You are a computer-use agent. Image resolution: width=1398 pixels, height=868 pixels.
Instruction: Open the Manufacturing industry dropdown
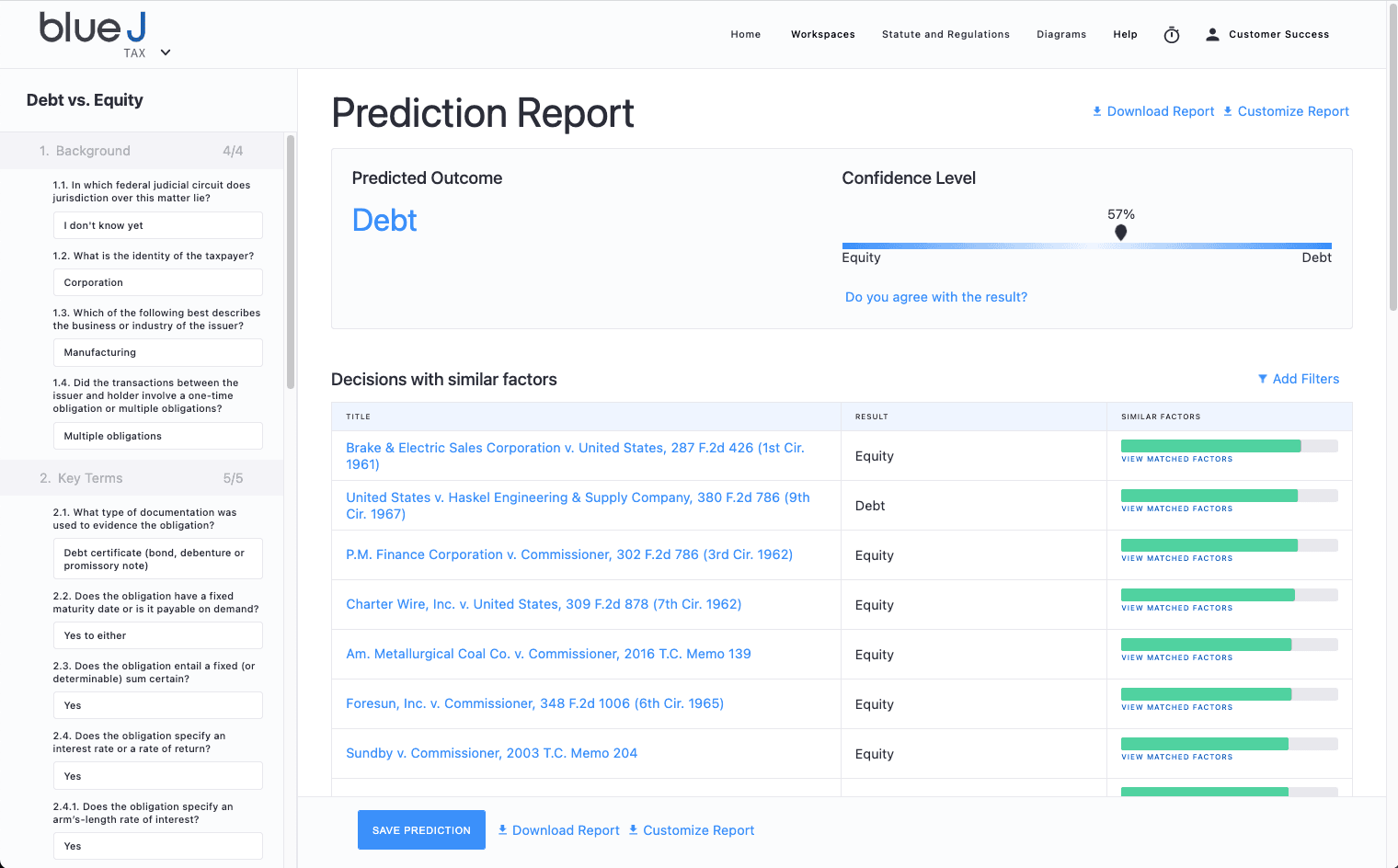tap(157, 352)
